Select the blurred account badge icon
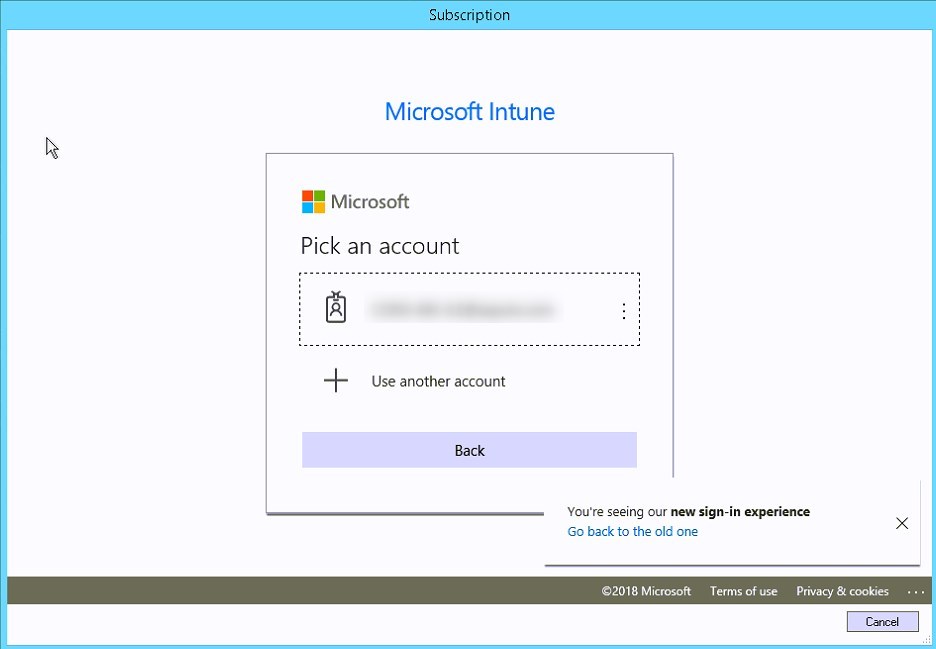Image resolution: width=936 pixels, height=649 pixels. pyautogui.click(x=335, y=307)
